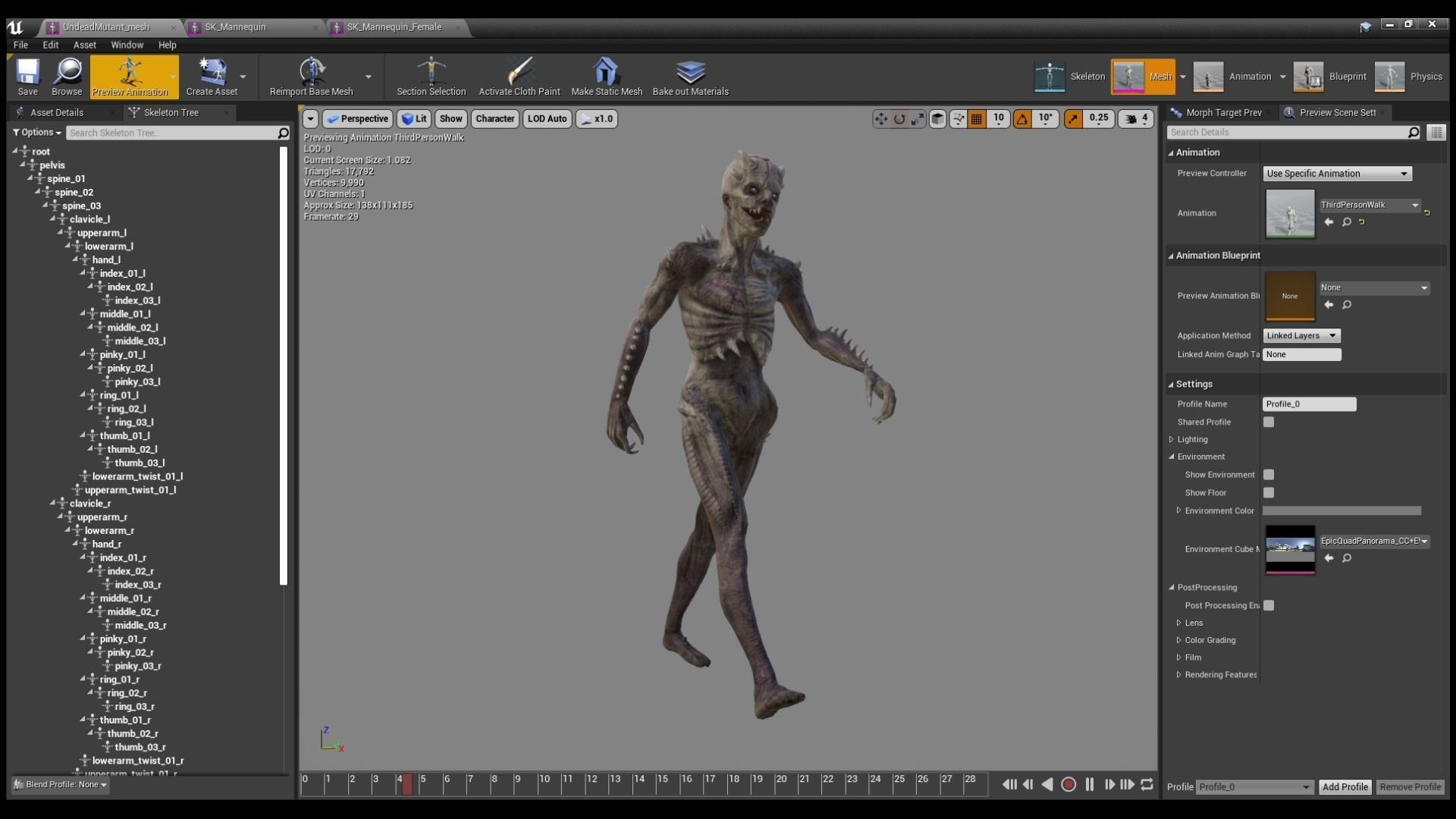Click the Perspective viewport button
The width and height of the screenshot is (1456, 819).
pos(357,119)
